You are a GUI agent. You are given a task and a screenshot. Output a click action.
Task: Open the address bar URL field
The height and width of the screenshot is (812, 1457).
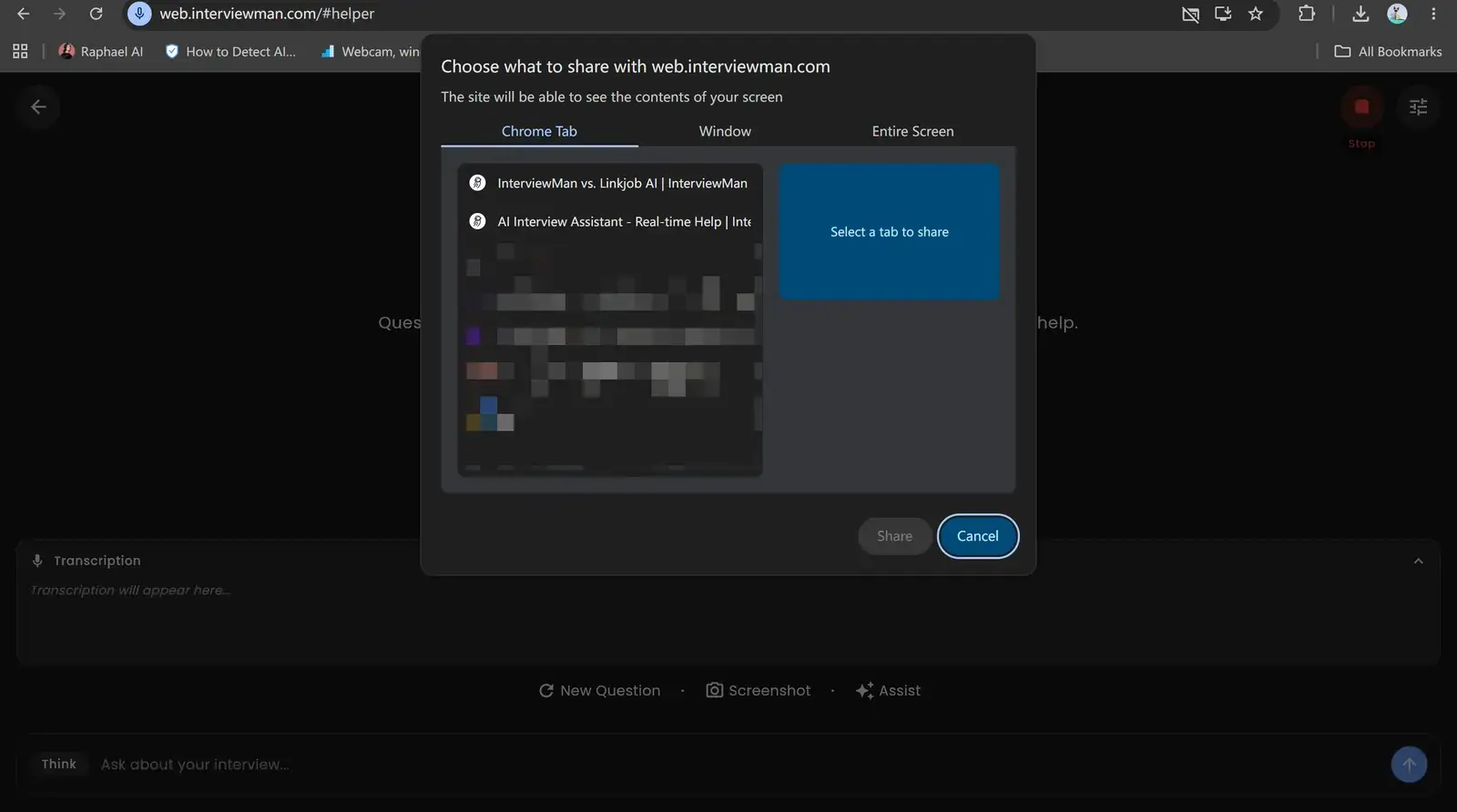point(267,14)
